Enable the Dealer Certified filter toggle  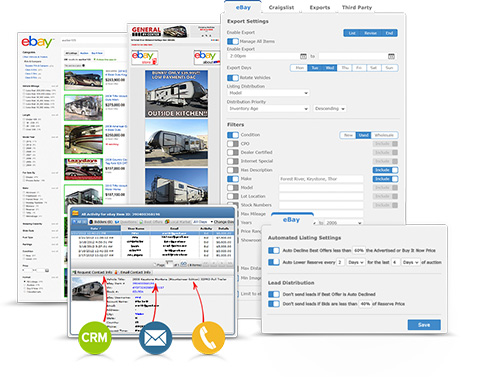(233, 152)
